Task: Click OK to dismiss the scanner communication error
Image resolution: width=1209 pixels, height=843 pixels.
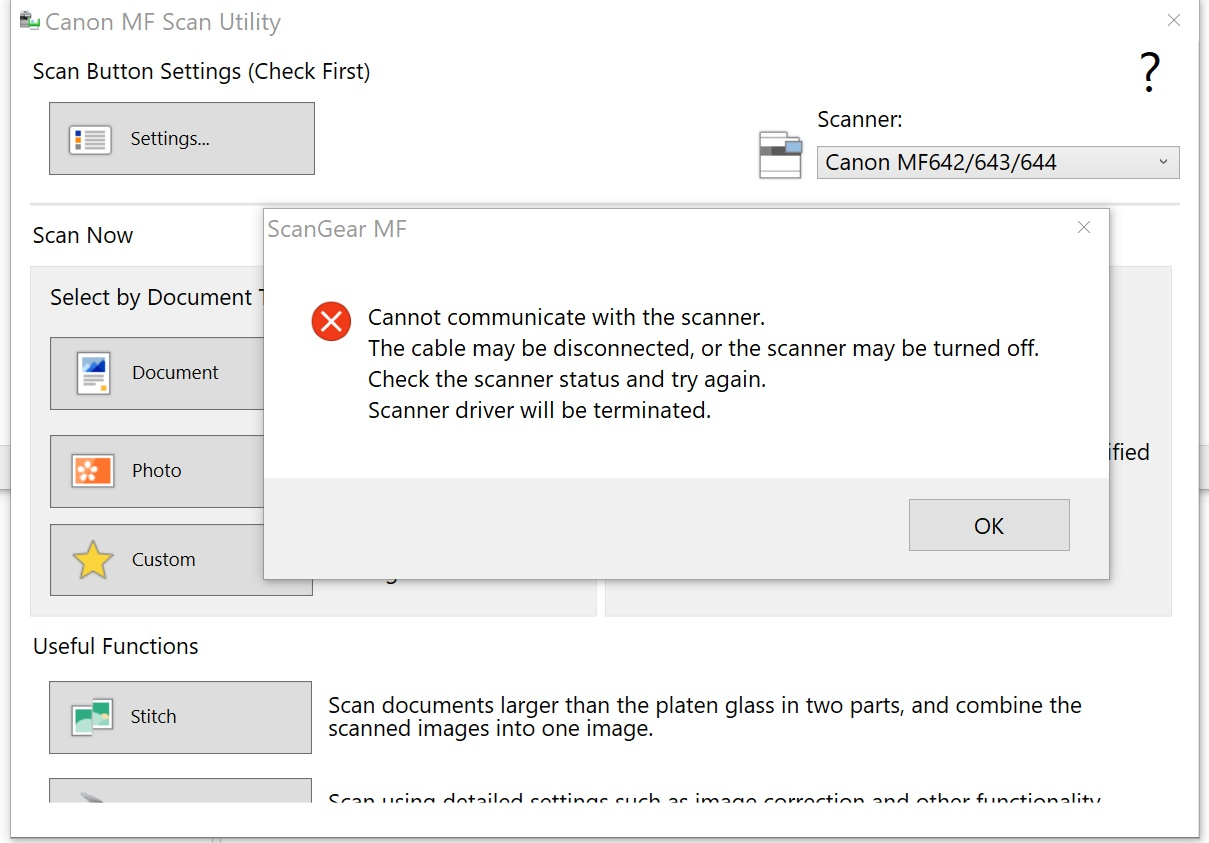Action: coord(988,525)
